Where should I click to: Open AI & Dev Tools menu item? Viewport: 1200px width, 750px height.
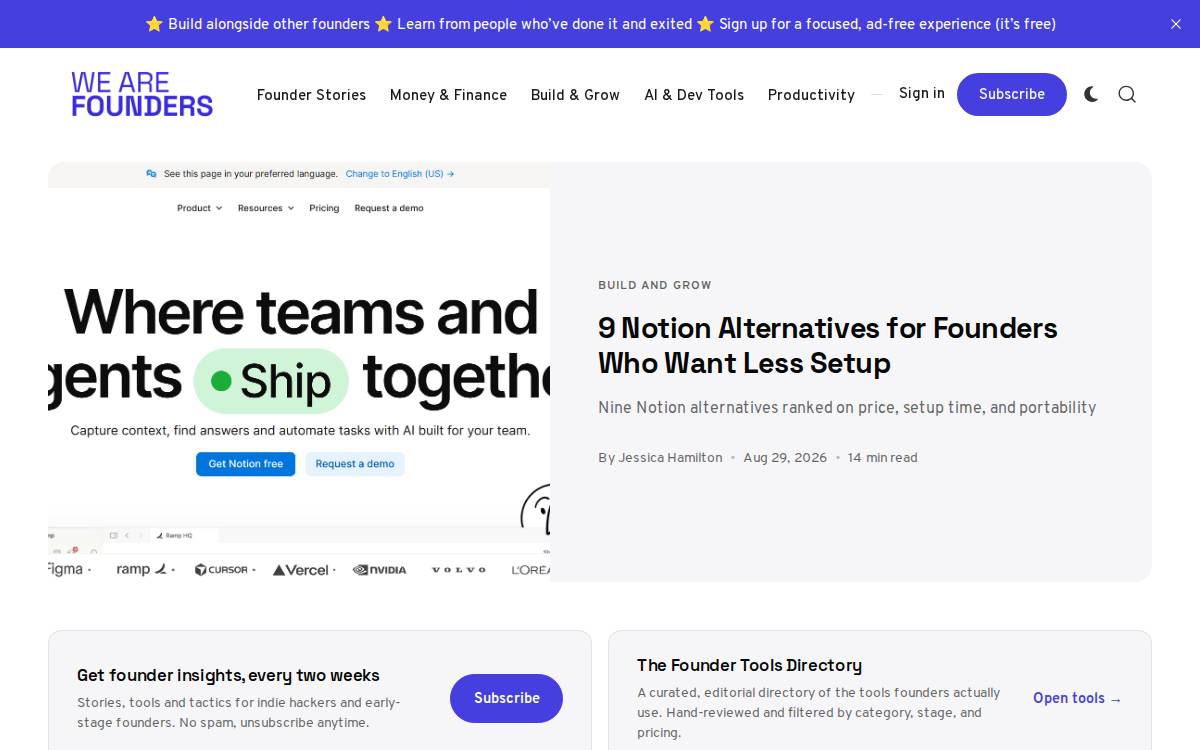point(694,95)
